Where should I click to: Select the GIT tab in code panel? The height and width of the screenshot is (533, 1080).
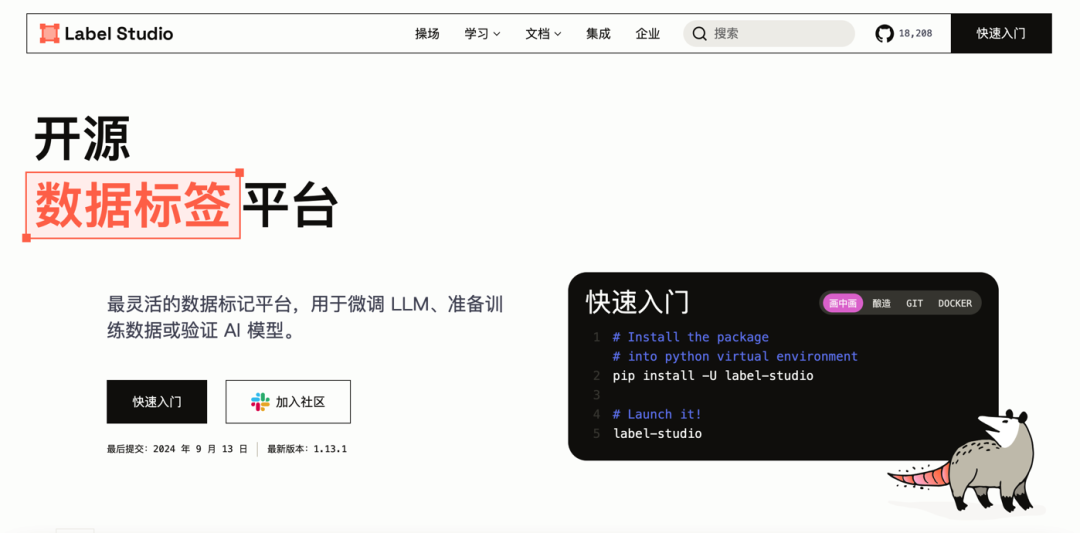click(x=914, y=303)
